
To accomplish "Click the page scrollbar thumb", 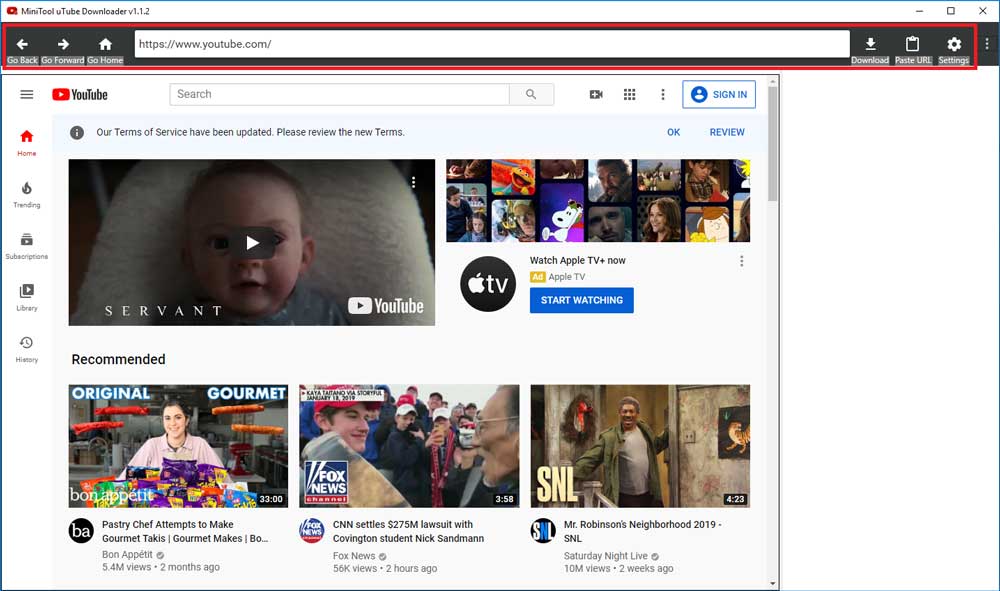I will [x=773, y=143].
